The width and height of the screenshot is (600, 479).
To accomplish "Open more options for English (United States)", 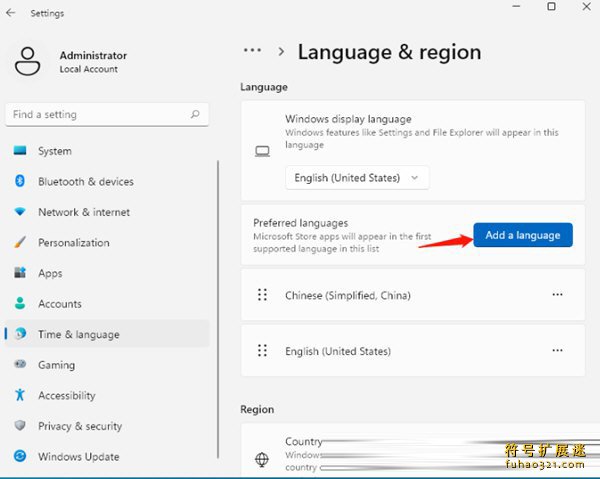I will (557, 351).
